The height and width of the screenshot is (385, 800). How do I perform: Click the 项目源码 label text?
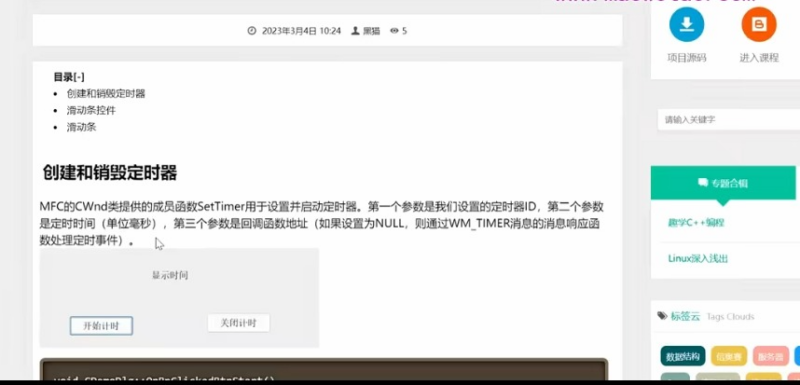686,58
